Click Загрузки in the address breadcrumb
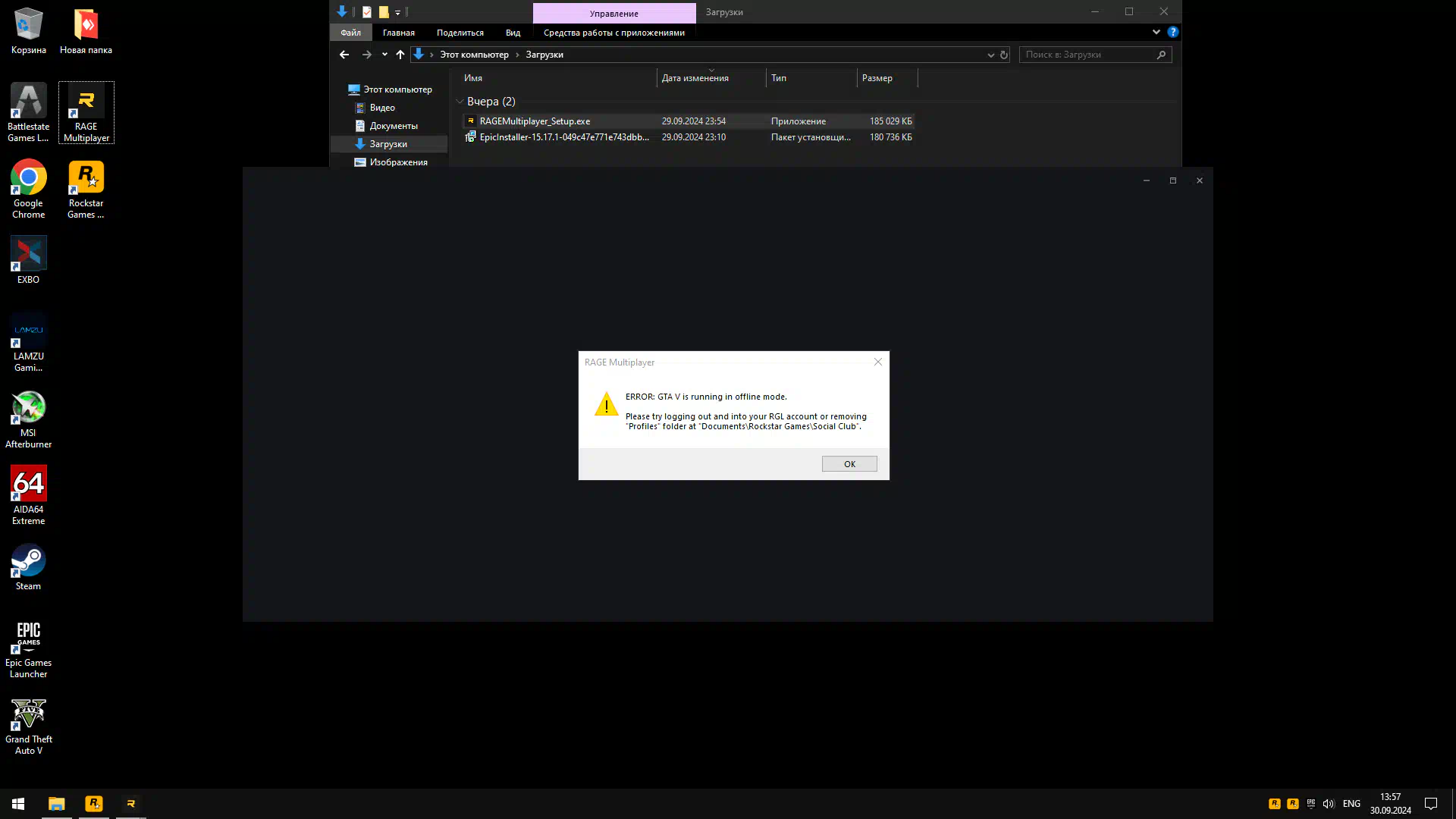Viewport: 1456px width, 819px height. [544, 55]
